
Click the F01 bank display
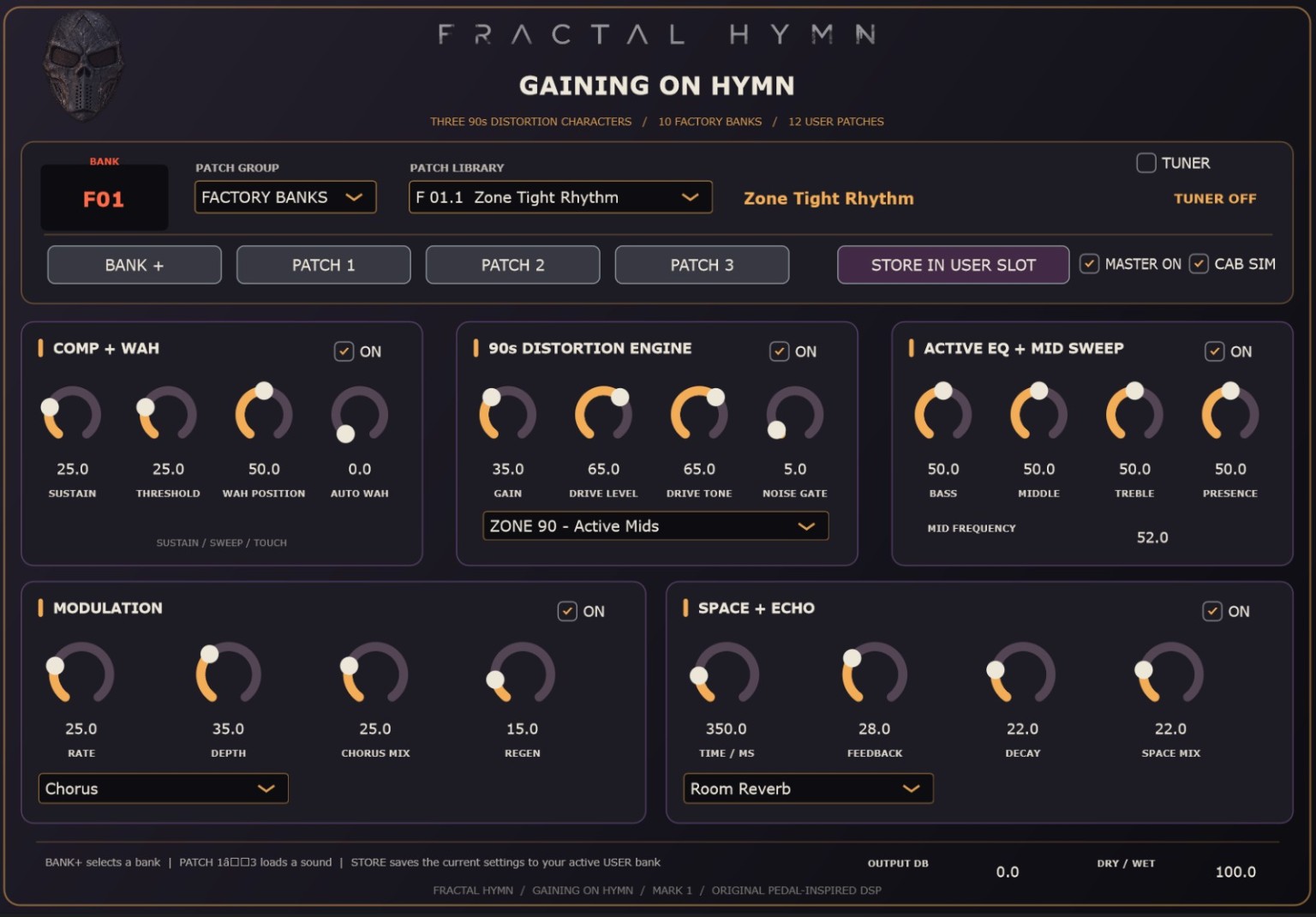coord(105,198)
